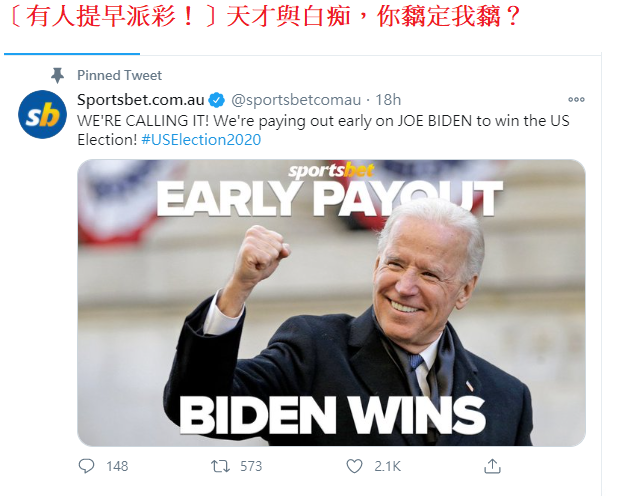
Task: Like the tweet with heart icon
Action: pyautogui.click(x=355, y=466)
